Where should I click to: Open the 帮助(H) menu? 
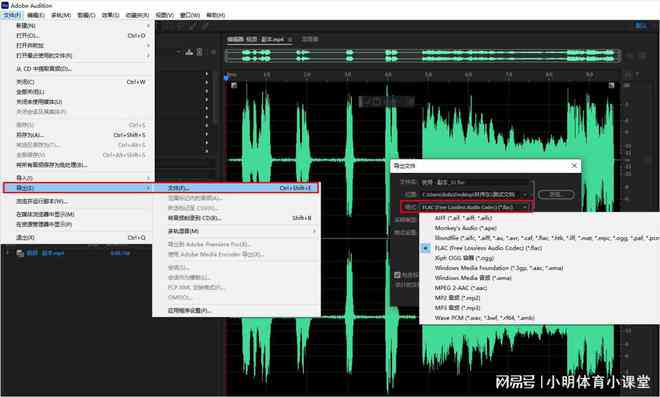(216, 15)
